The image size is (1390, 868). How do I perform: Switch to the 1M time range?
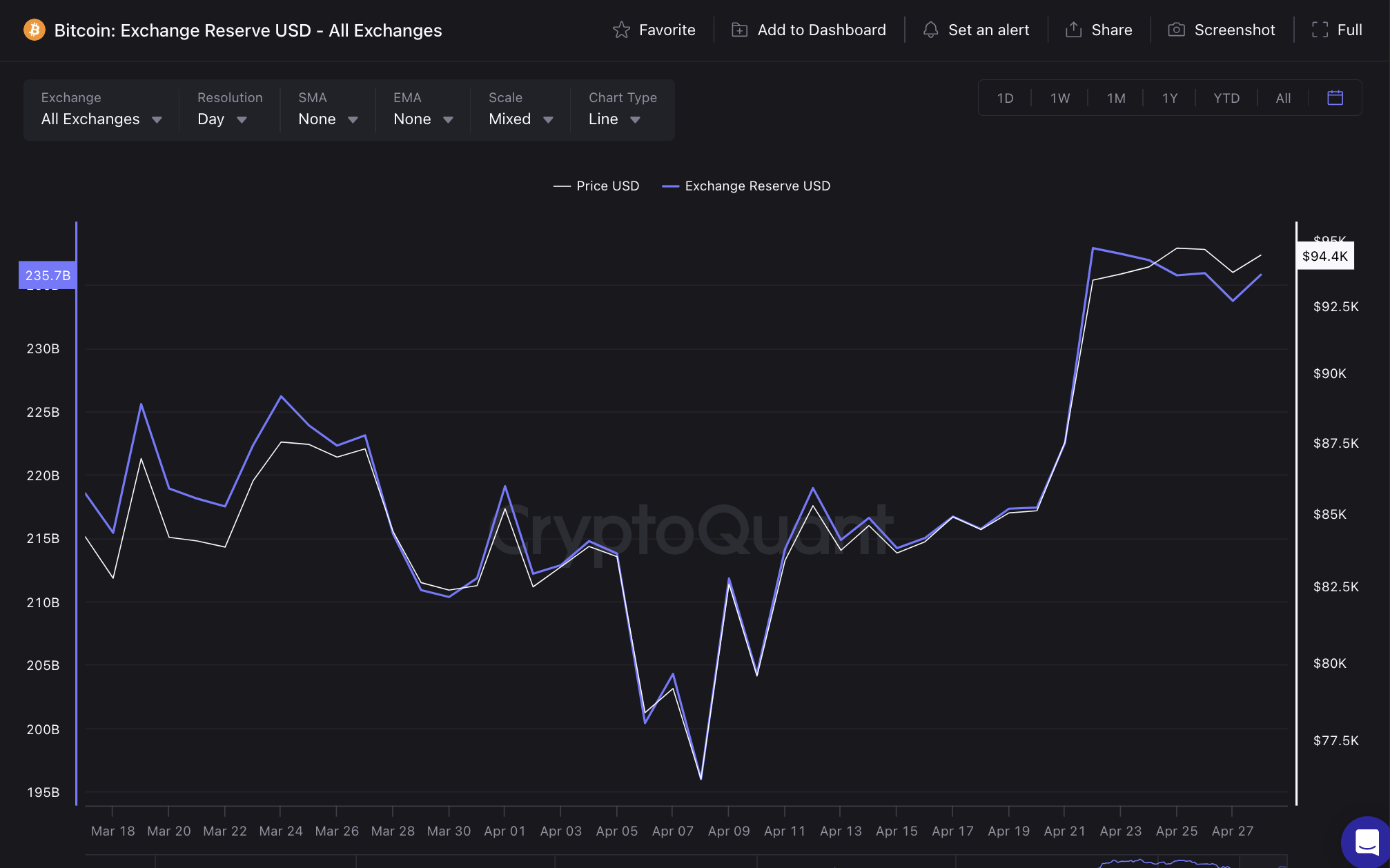1115,97
